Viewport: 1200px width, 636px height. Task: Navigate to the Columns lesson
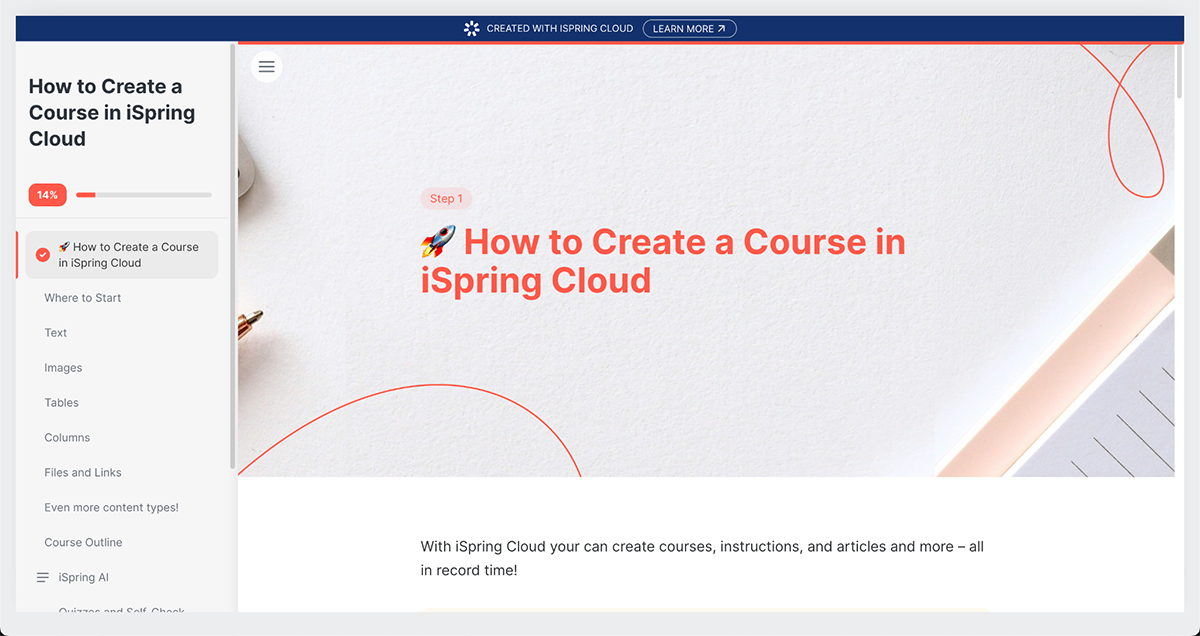point(67,438)
